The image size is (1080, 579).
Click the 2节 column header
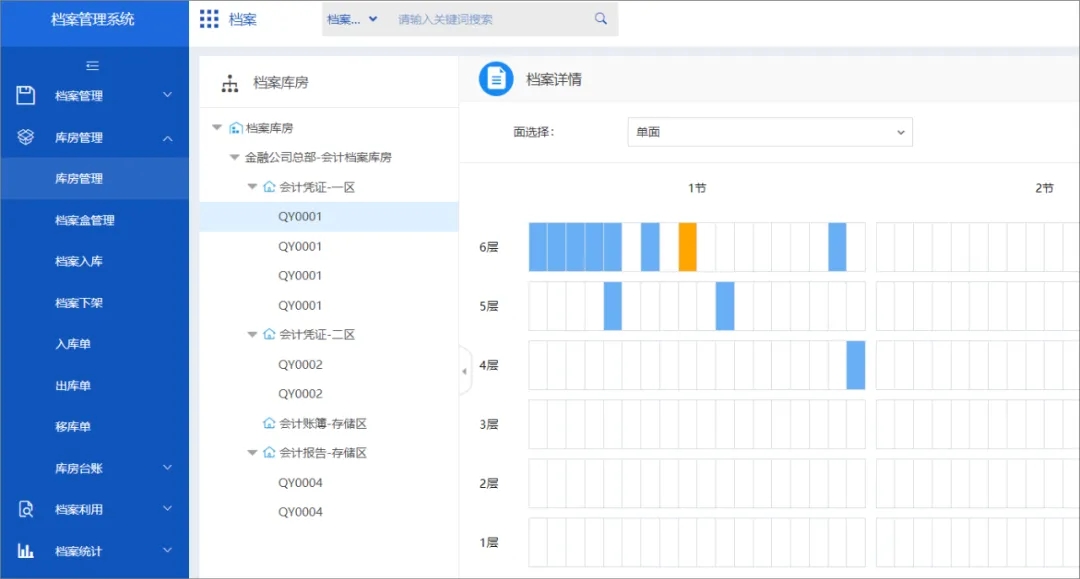(1044, 188)
